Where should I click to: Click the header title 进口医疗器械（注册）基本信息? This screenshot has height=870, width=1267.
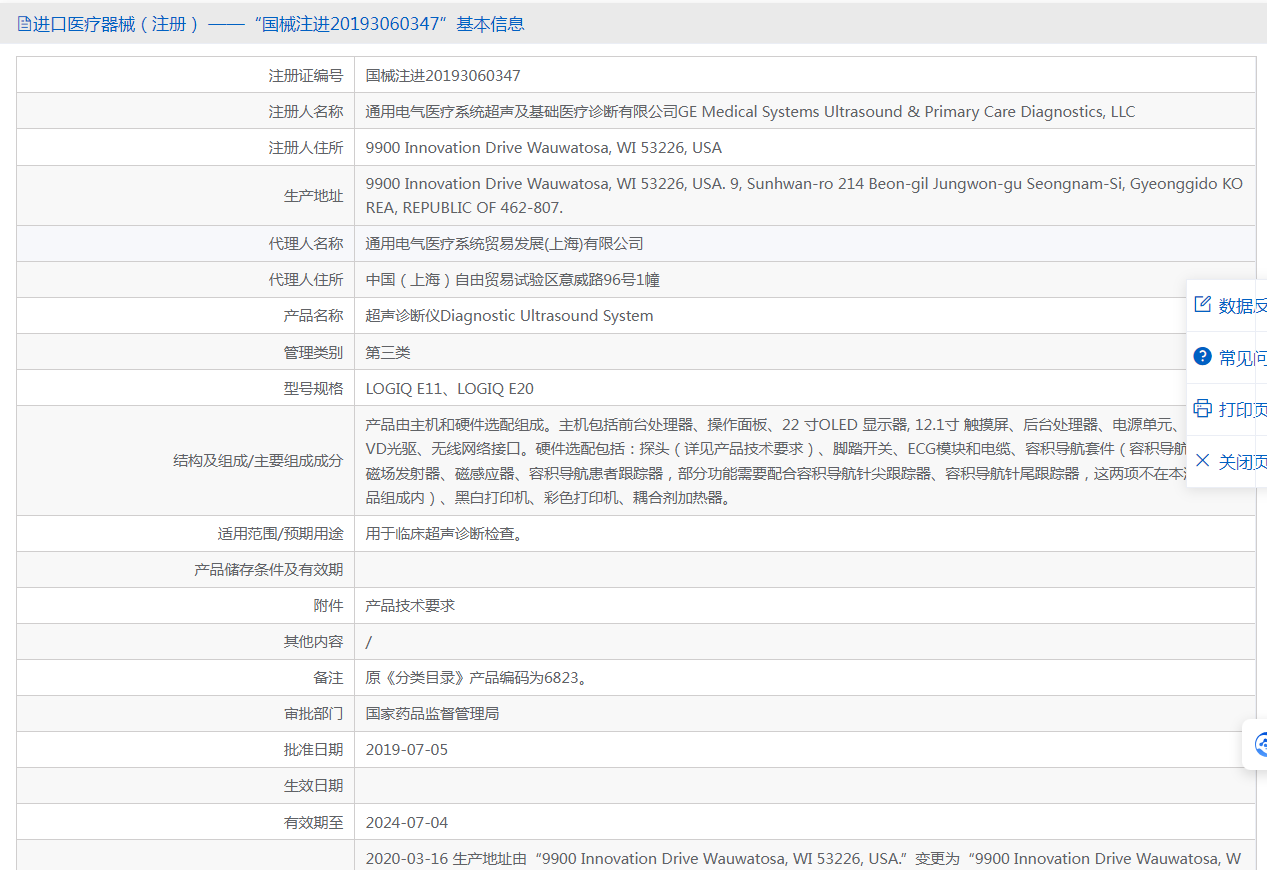pyautogui.click(x=279, y=24)
